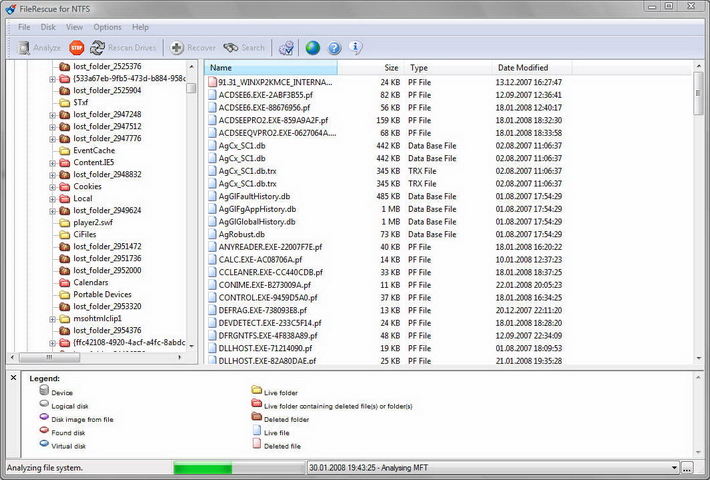Open settings via gear-checkmark toolbar icon

tap(286, 47)
